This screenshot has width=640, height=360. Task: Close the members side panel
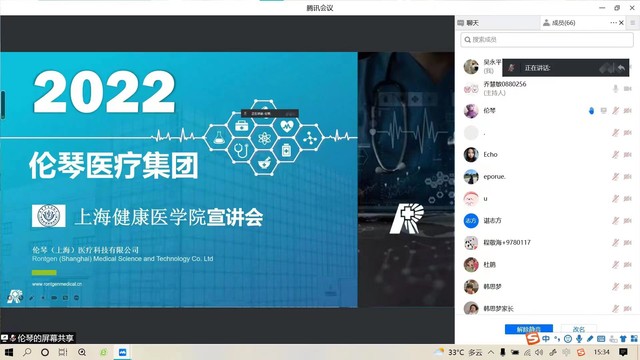622,23
